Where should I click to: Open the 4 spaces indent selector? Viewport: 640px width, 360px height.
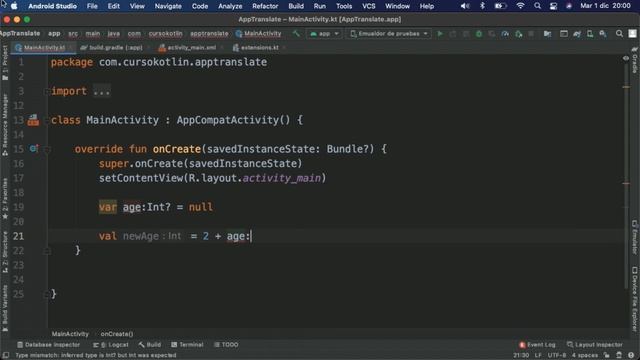click(584, 356)
